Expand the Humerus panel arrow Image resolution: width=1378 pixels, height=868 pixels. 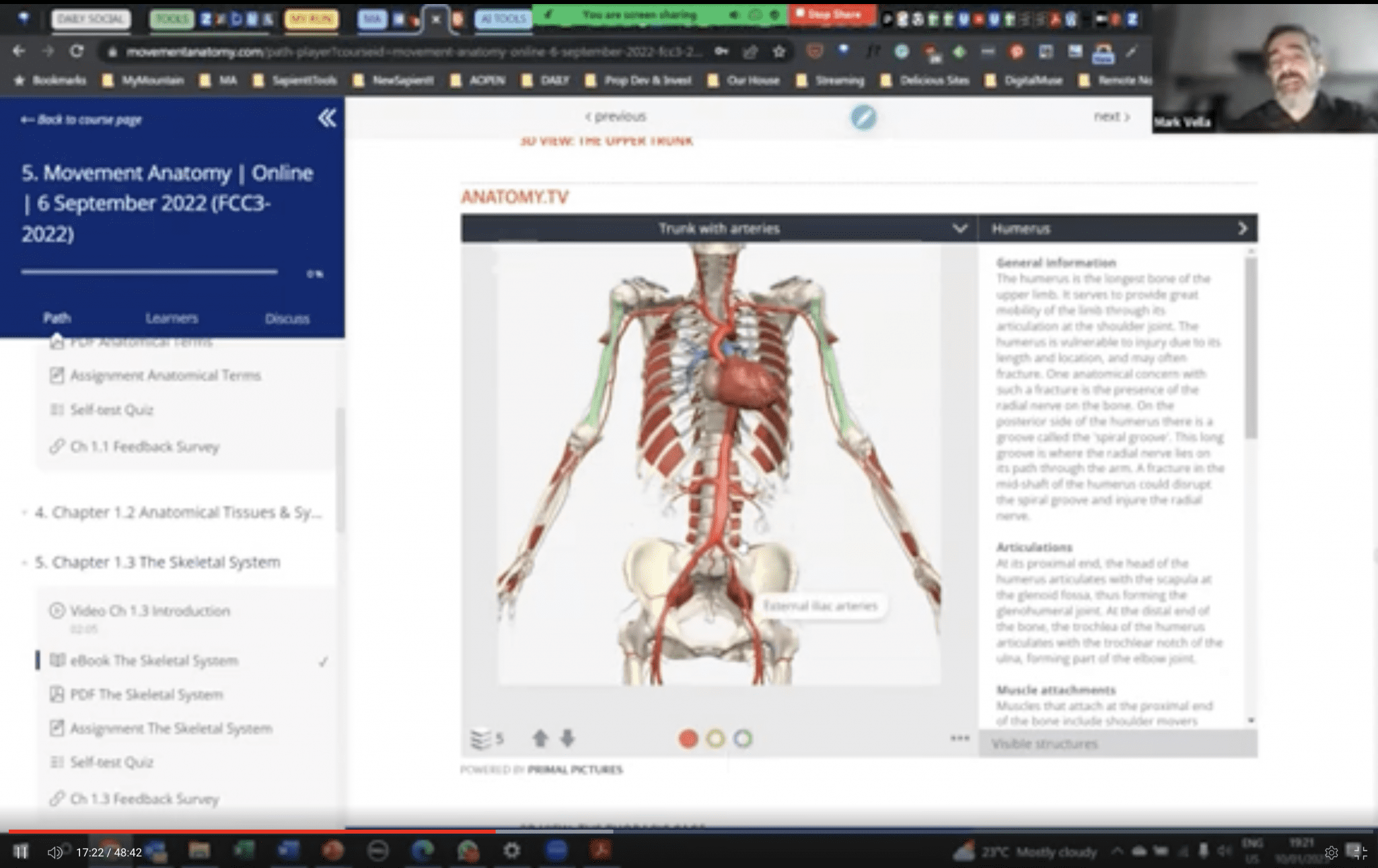click(x=1242, y=229)
